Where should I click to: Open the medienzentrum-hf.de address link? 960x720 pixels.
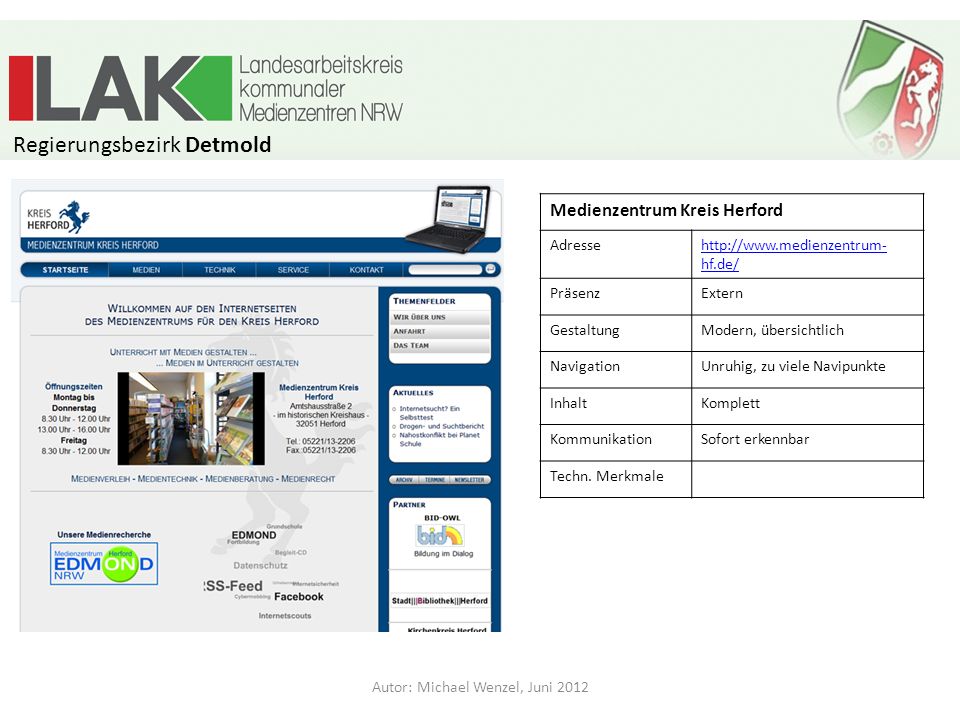pos(793,254)
